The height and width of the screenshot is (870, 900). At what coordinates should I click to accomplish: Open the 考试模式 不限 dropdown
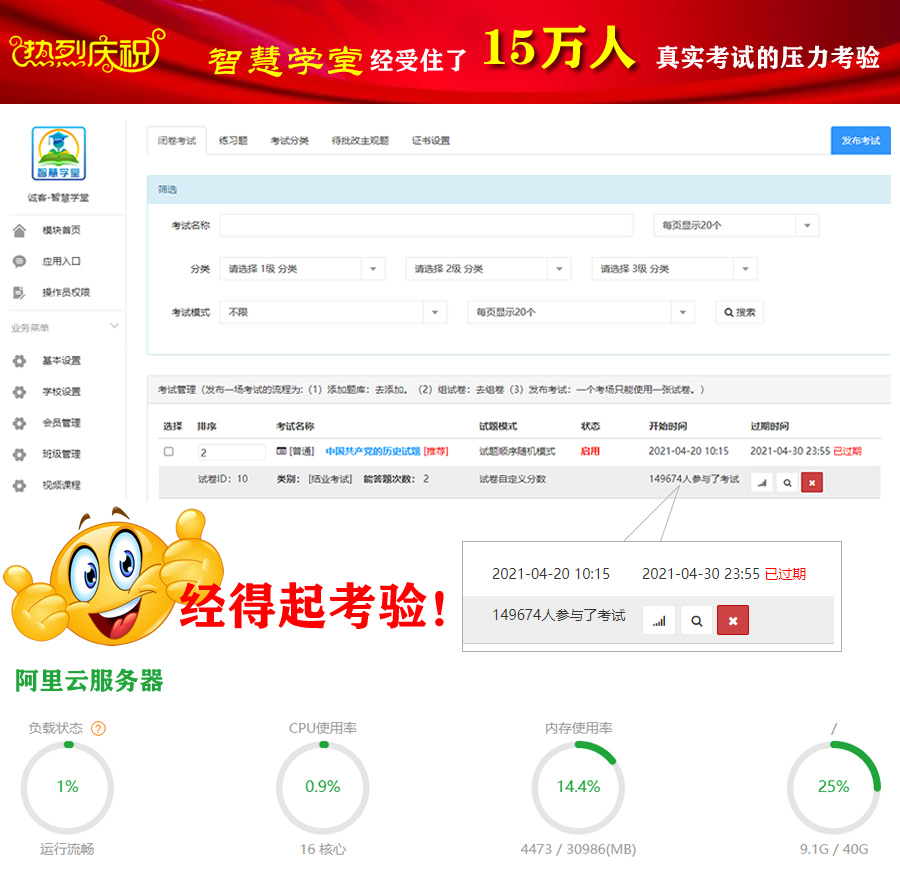(333, 312)
